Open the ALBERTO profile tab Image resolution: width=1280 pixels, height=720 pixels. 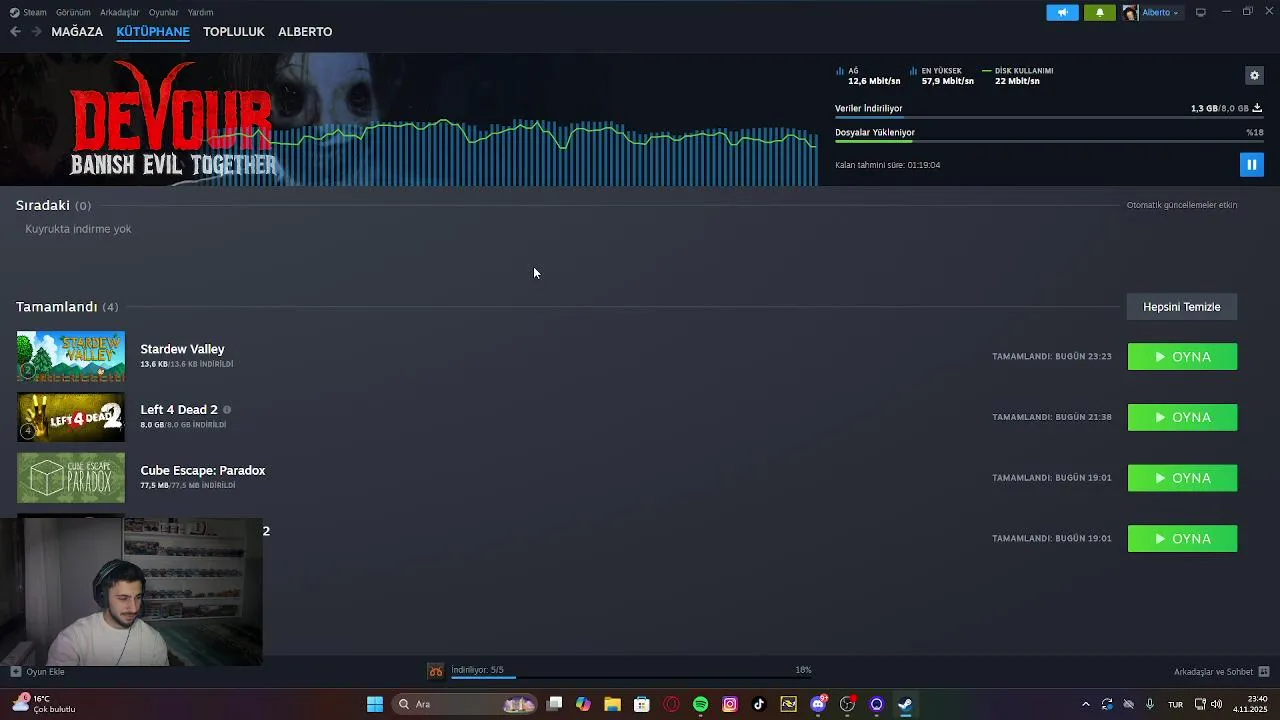tap(305, 32)
